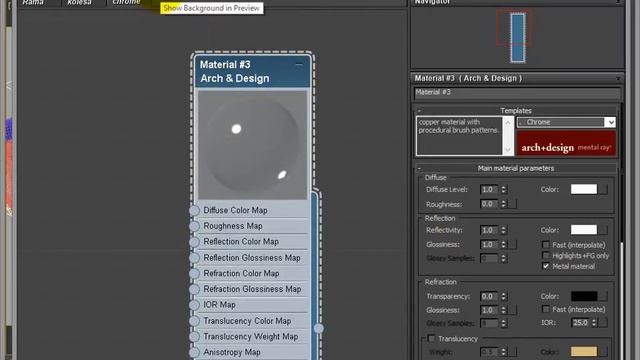Image resolution: width=640 pixels, height=360 pixels.
Task: Click the Diffuse Level value field
Action: [489, 189]
